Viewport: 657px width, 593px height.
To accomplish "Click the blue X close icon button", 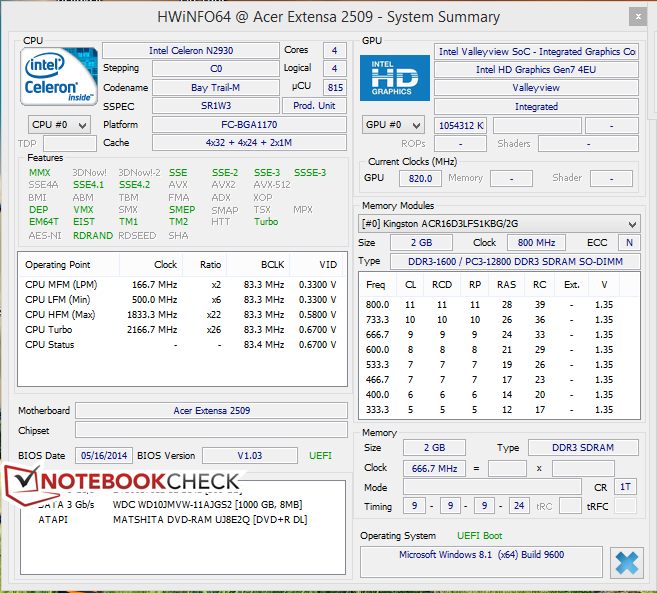I will [627, 563].
